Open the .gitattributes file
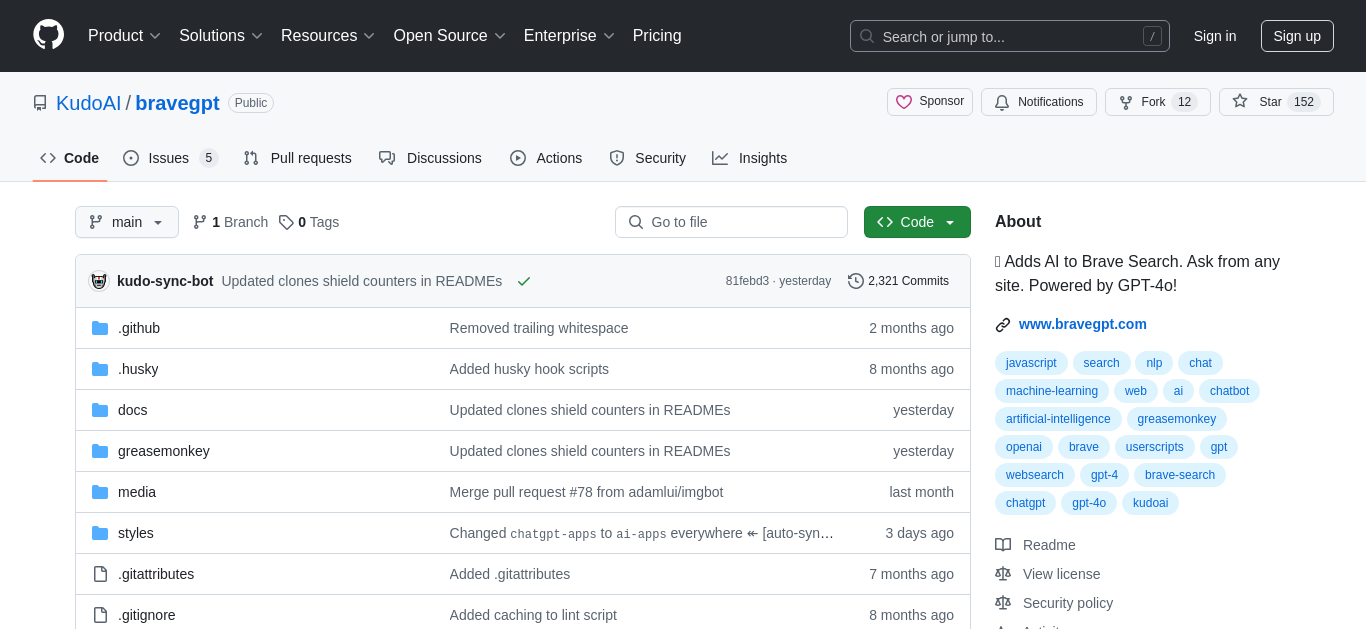The image size is (1366, 629). (156, 574)
